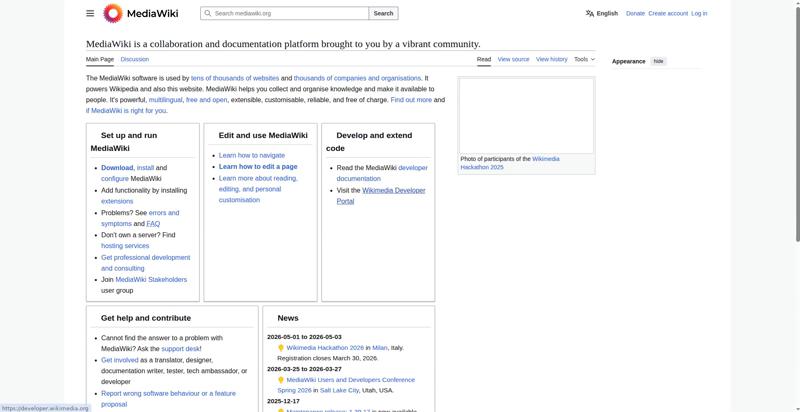Switch to the Discussion tab
800x412 pixels.
[x=134, y=59]
